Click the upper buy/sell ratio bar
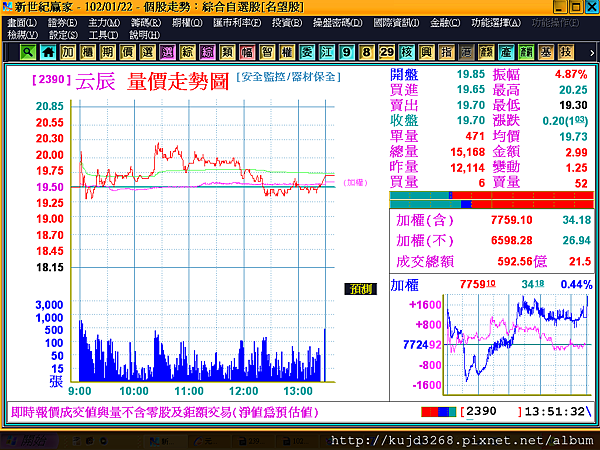Screen dimensions: 600x450 coord(491,195)
